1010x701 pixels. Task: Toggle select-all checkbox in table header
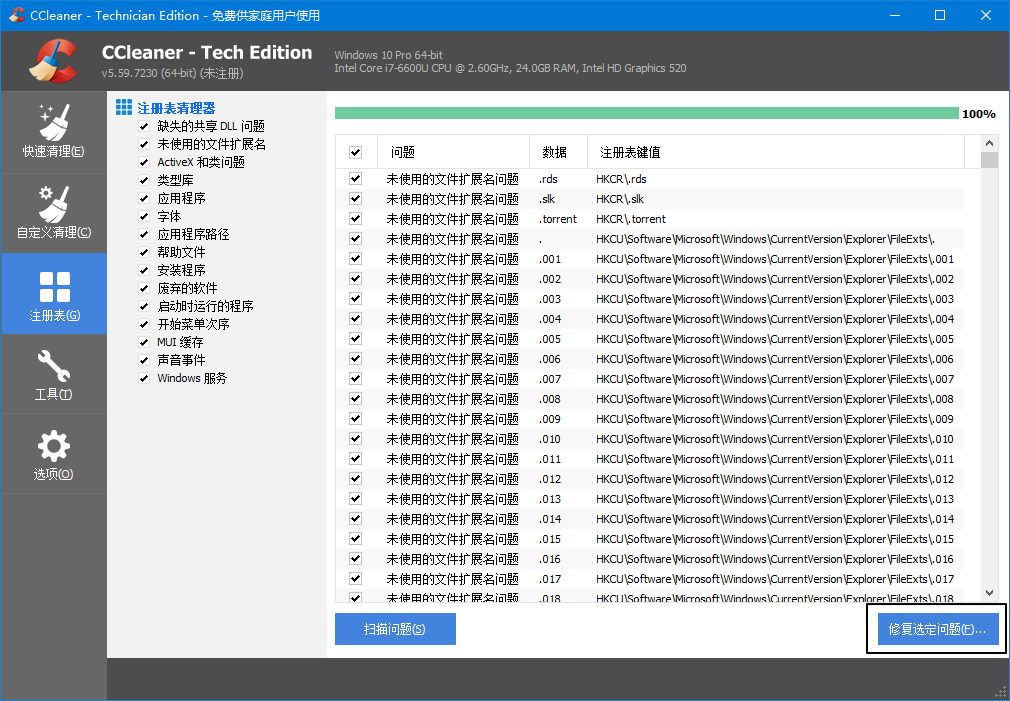(355, 152)
